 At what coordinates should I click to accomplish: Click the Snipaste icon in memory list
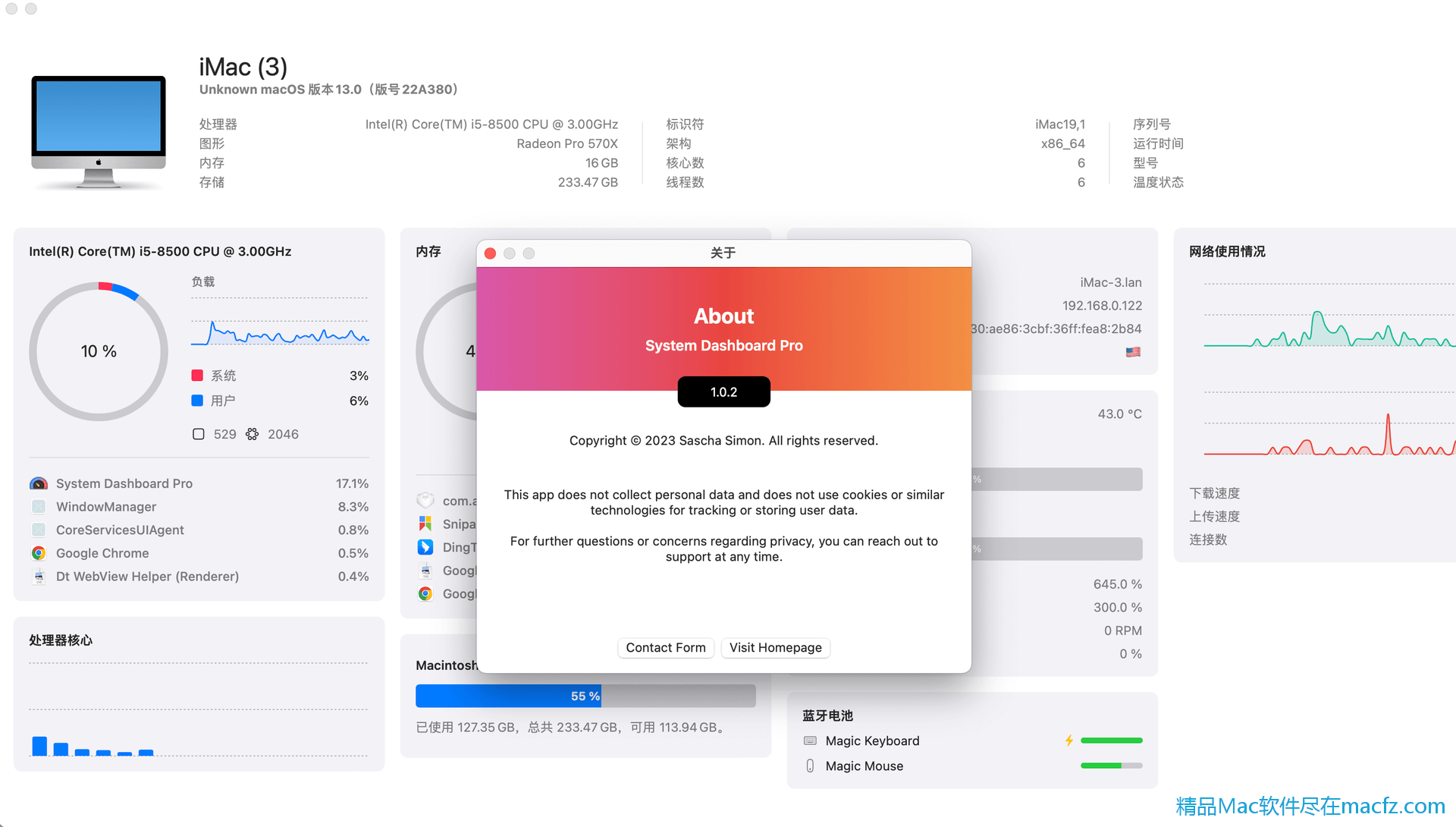coord(425,524)
